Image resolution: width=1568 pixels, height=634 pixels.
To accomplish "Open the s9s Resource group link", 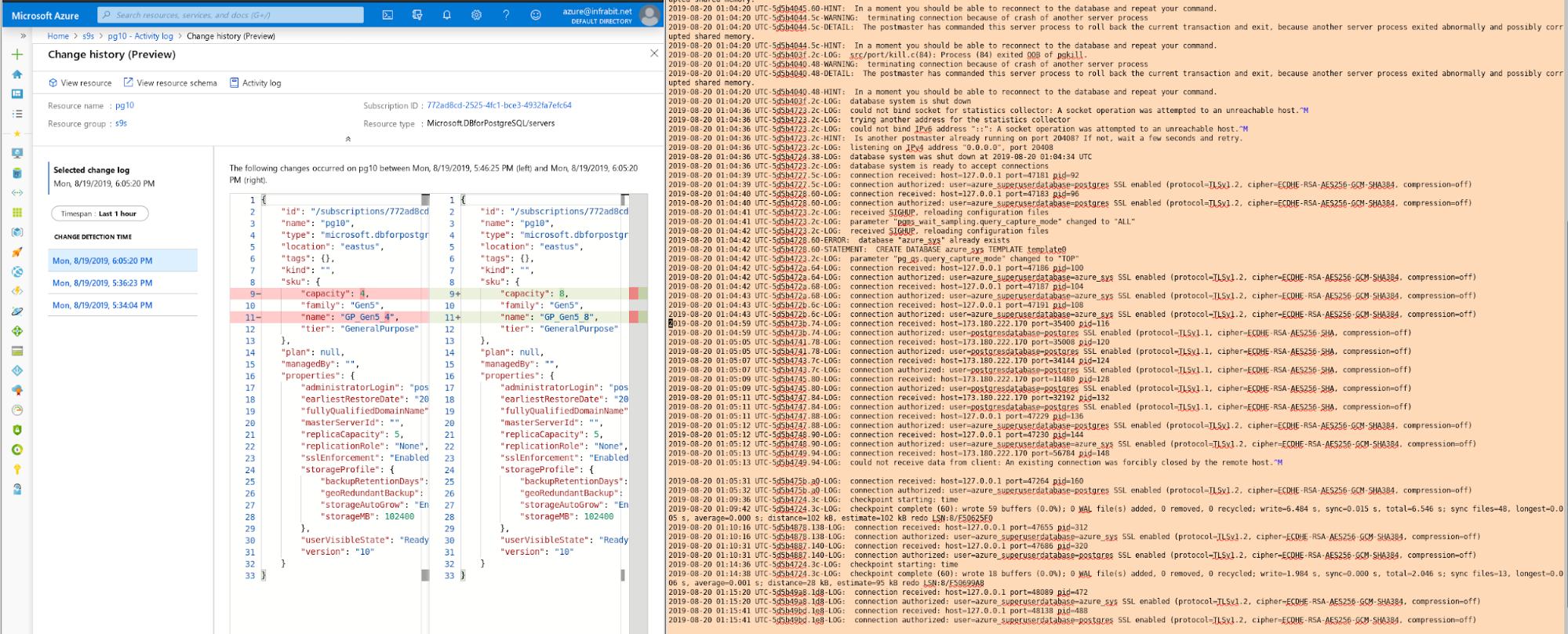I will [121, 123].
